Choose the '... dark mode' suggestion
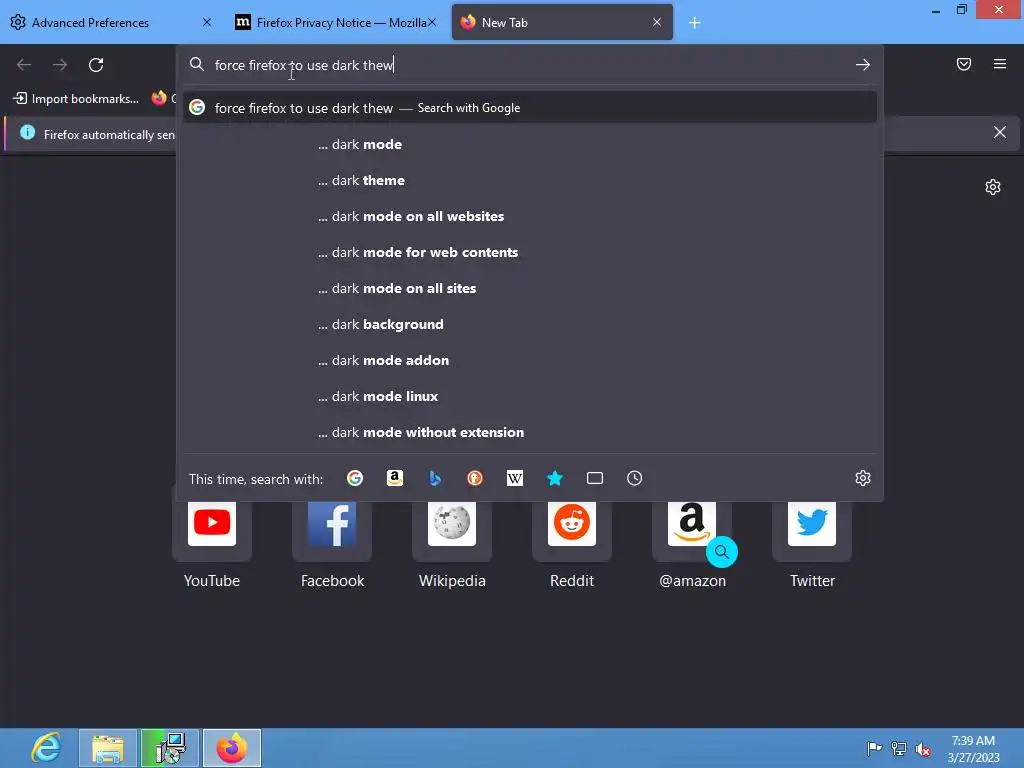 530,144
